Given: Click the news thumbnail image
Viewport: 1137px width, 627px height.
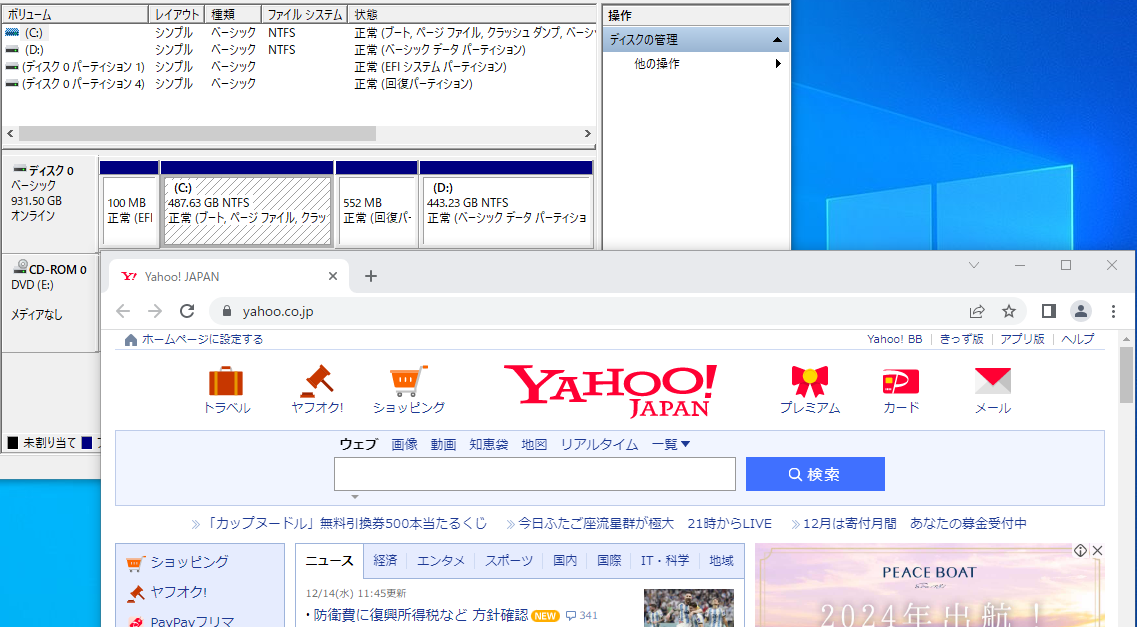Looking at the screenshot, I should click(x=689, y=607).
